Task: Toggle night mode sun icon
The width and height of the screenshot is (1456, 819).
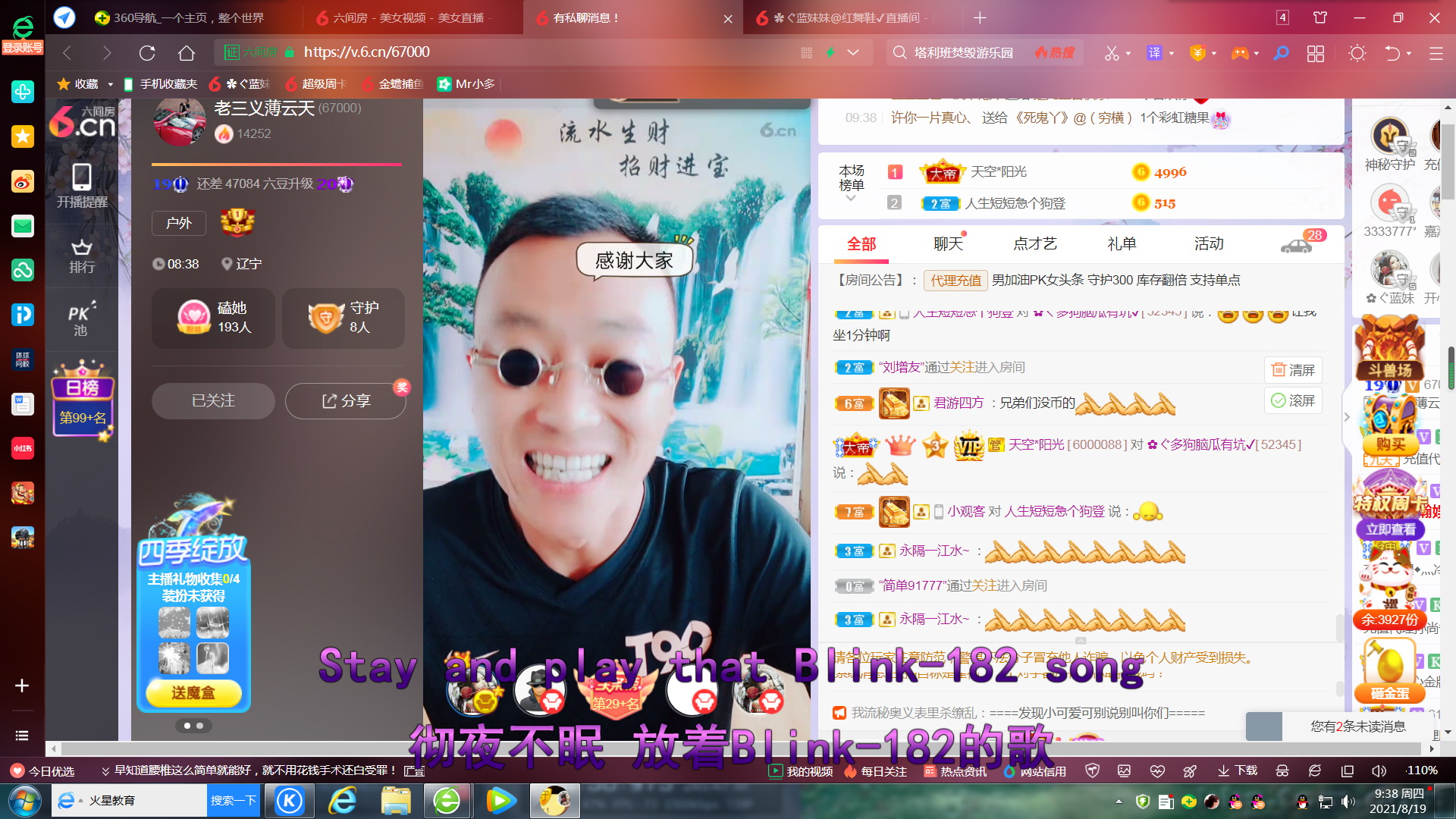Action: coord(1357,53)
